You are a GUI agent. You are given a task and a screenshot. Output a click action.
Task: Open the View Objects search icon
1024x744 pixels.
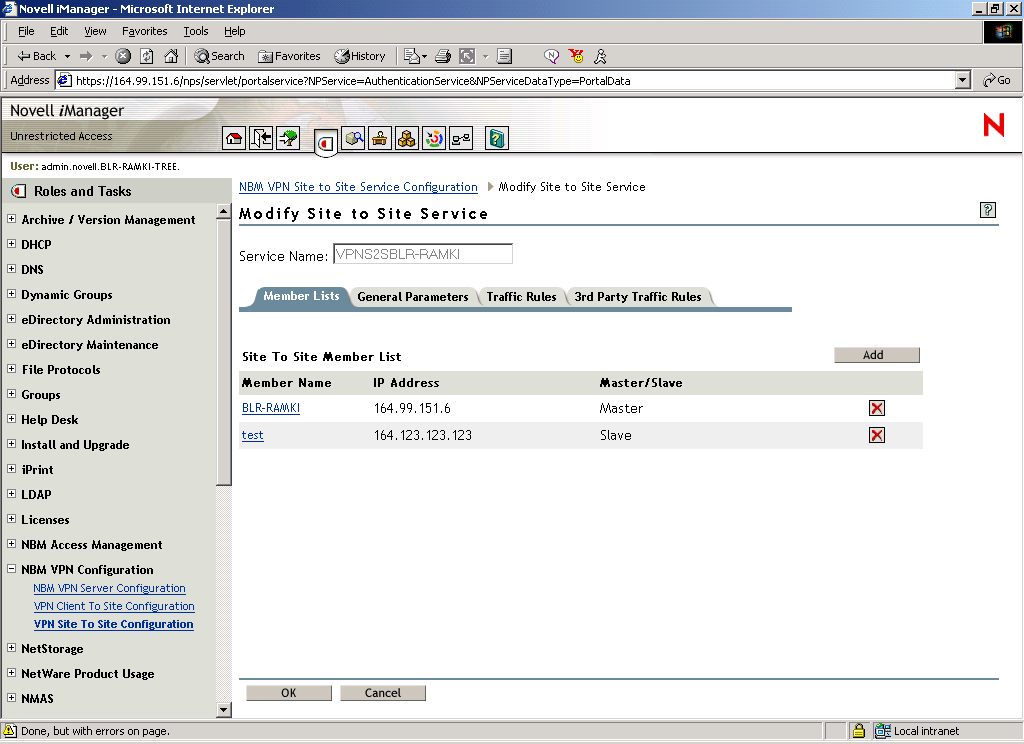(353, 138)
